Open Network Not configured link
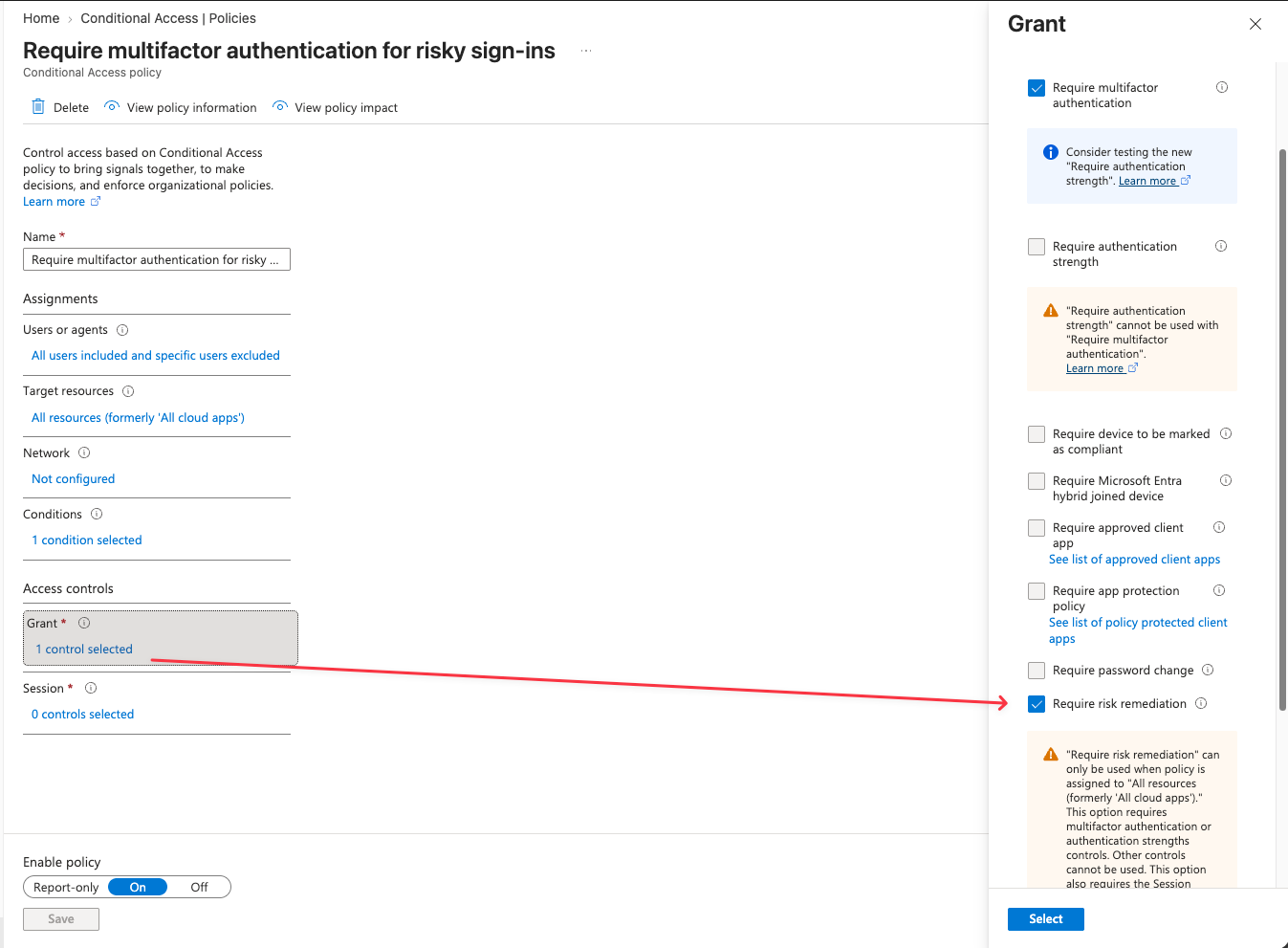Image resolution: width=1288 pixels, height=948 pixels. 73,479
